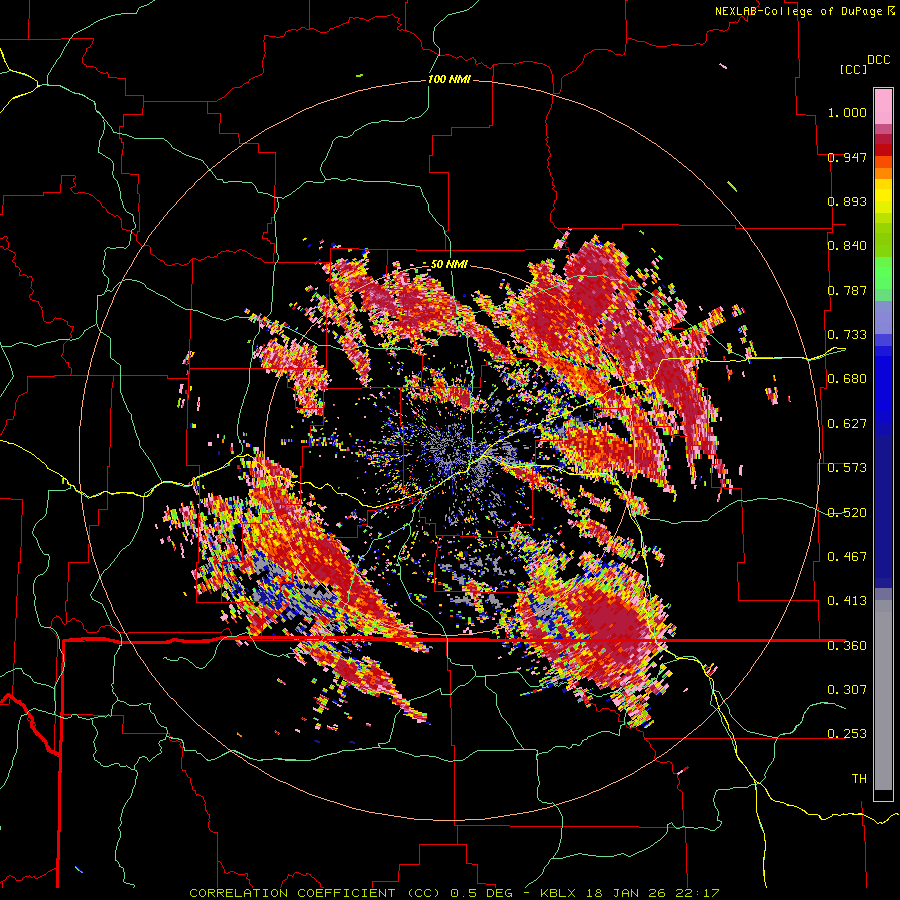Click the 0.787 scale value
Viewport: 900px width, 900px height.
[x=847, y=290]
